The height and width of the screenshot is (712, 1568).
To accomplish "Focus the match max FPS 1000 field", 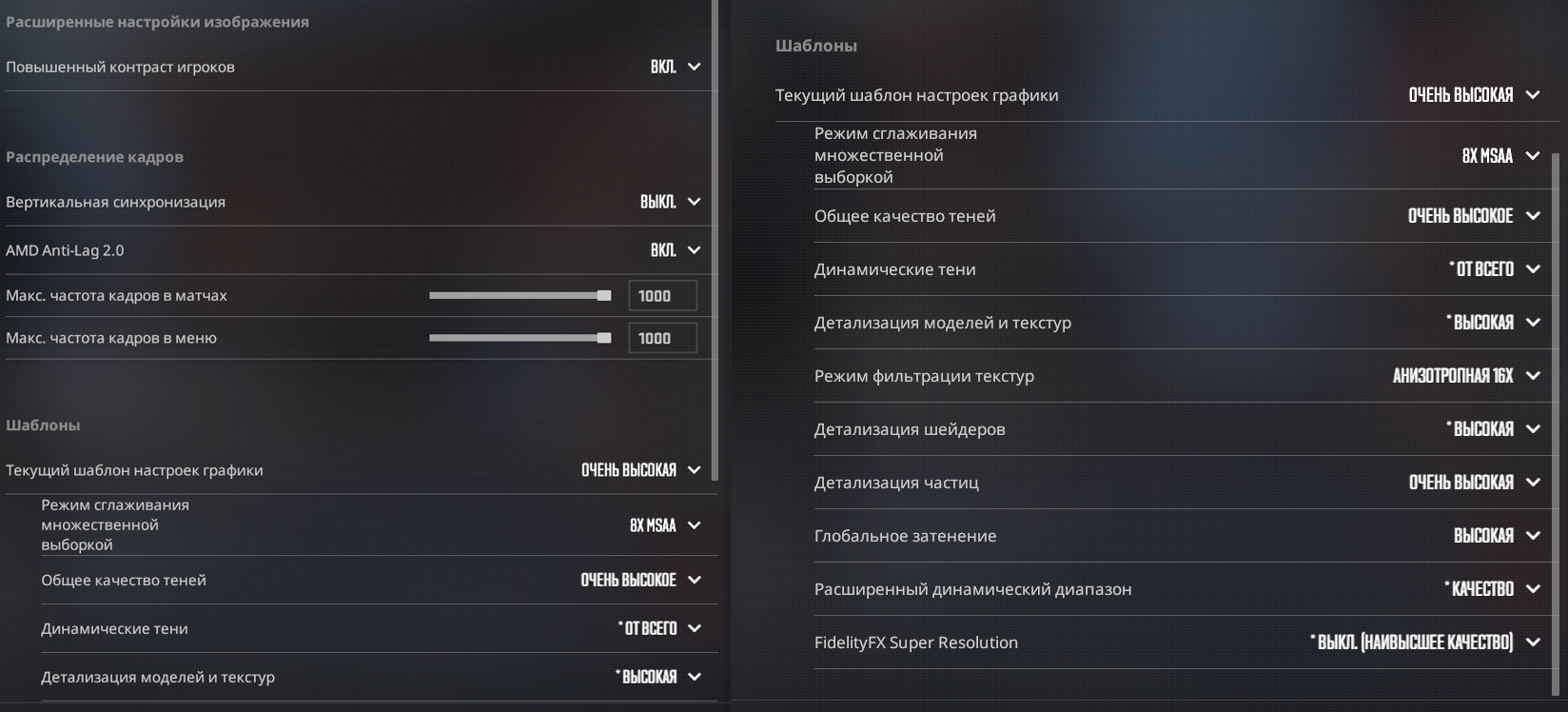I will coord(662,296).
